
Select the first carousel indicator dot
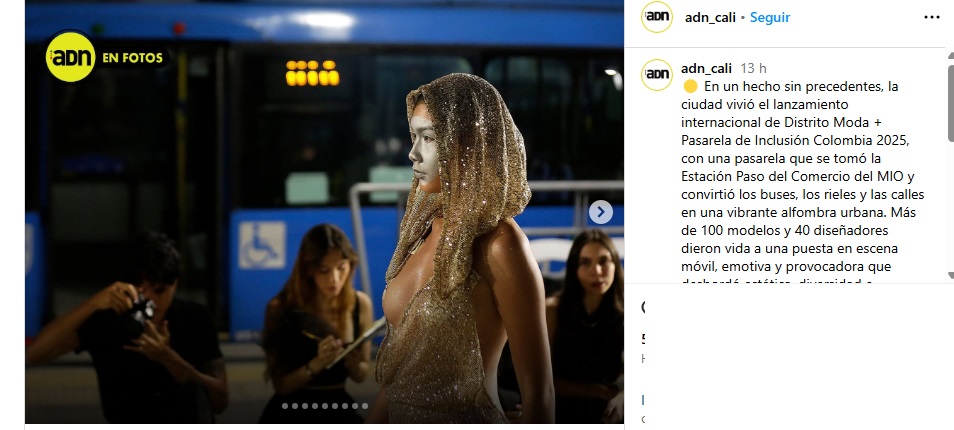(x=285, y=406)
